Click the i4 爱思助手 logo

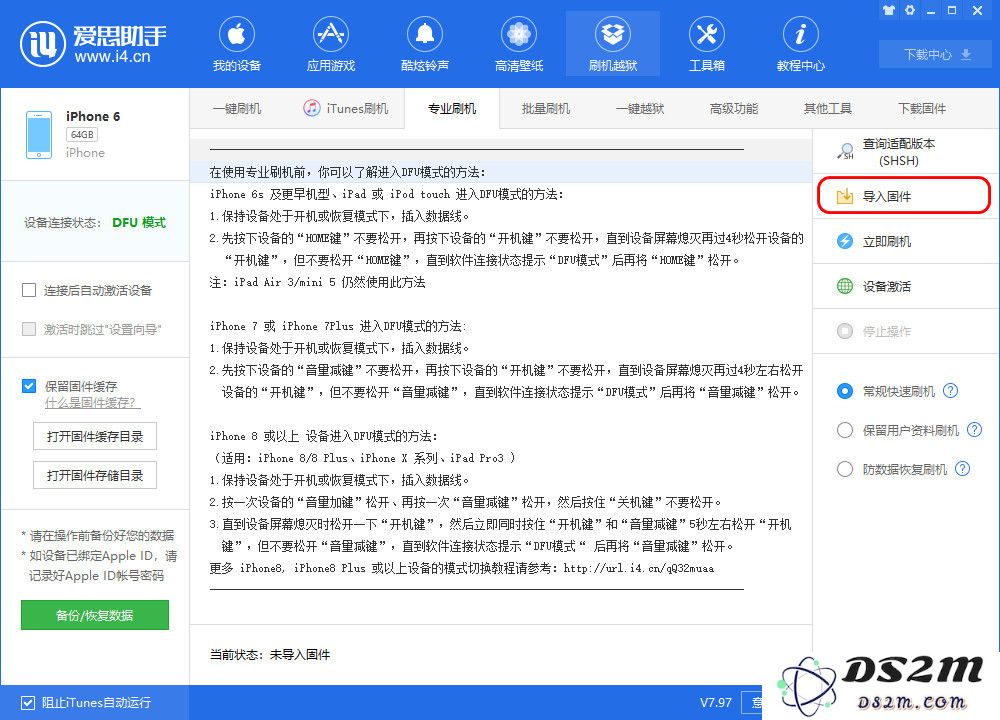coord(93,44)
